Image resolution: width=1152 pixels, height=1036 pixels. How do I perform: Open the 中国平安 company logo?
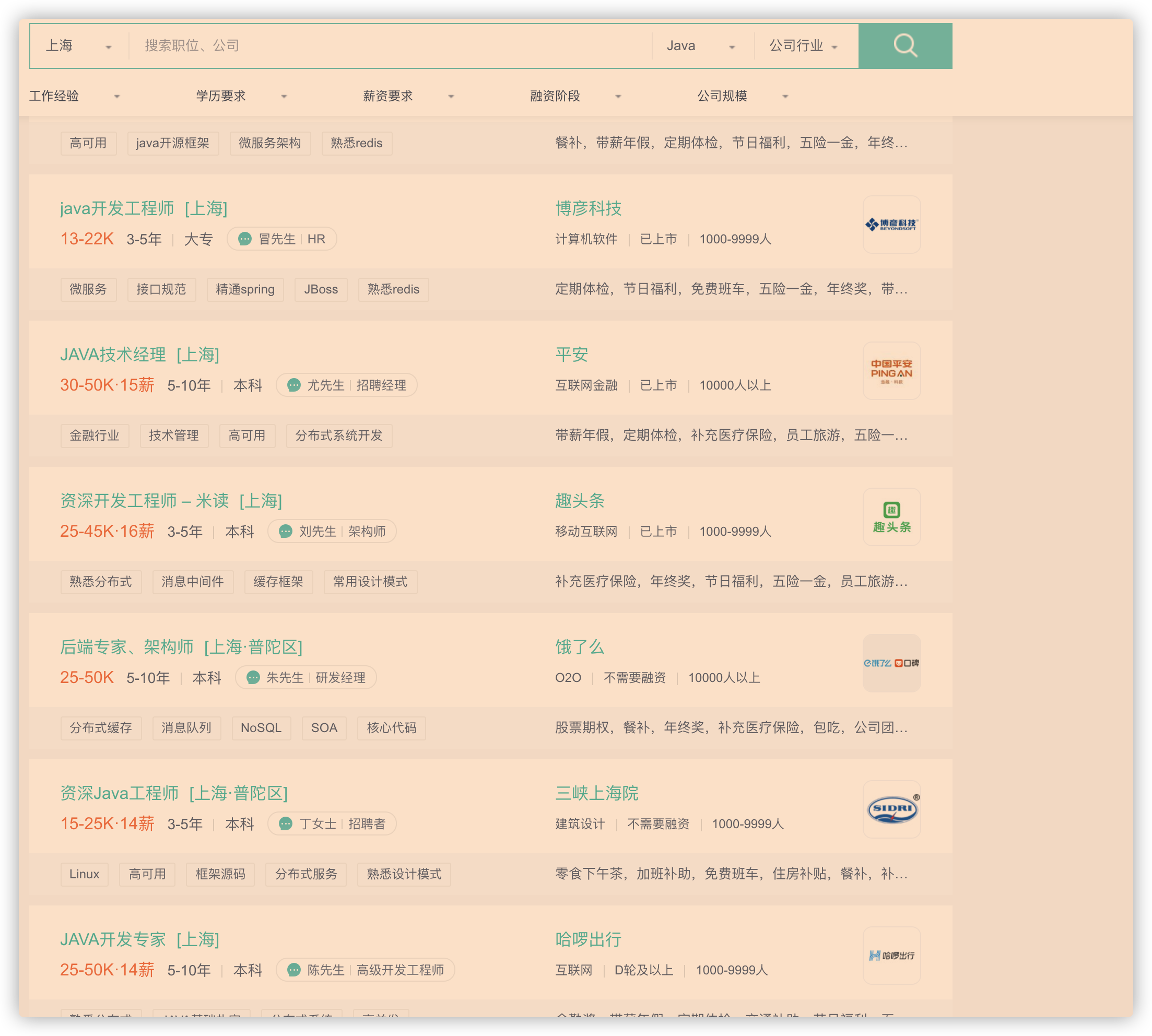pyautogui.click(x=891, y=371)
